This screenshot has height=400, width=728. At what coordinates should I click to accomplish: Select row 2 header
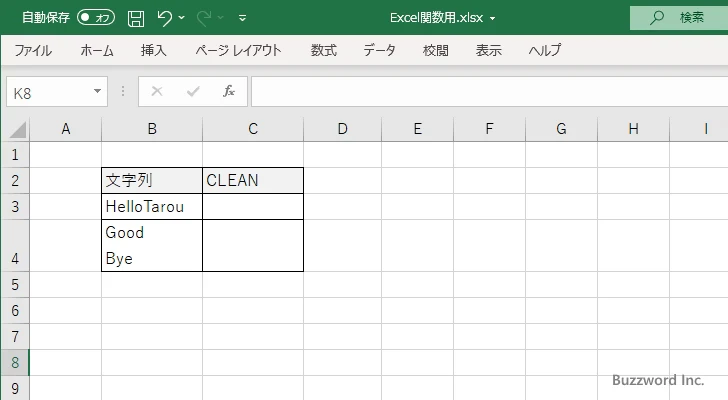pyautogui.click(x=15, y=181)
